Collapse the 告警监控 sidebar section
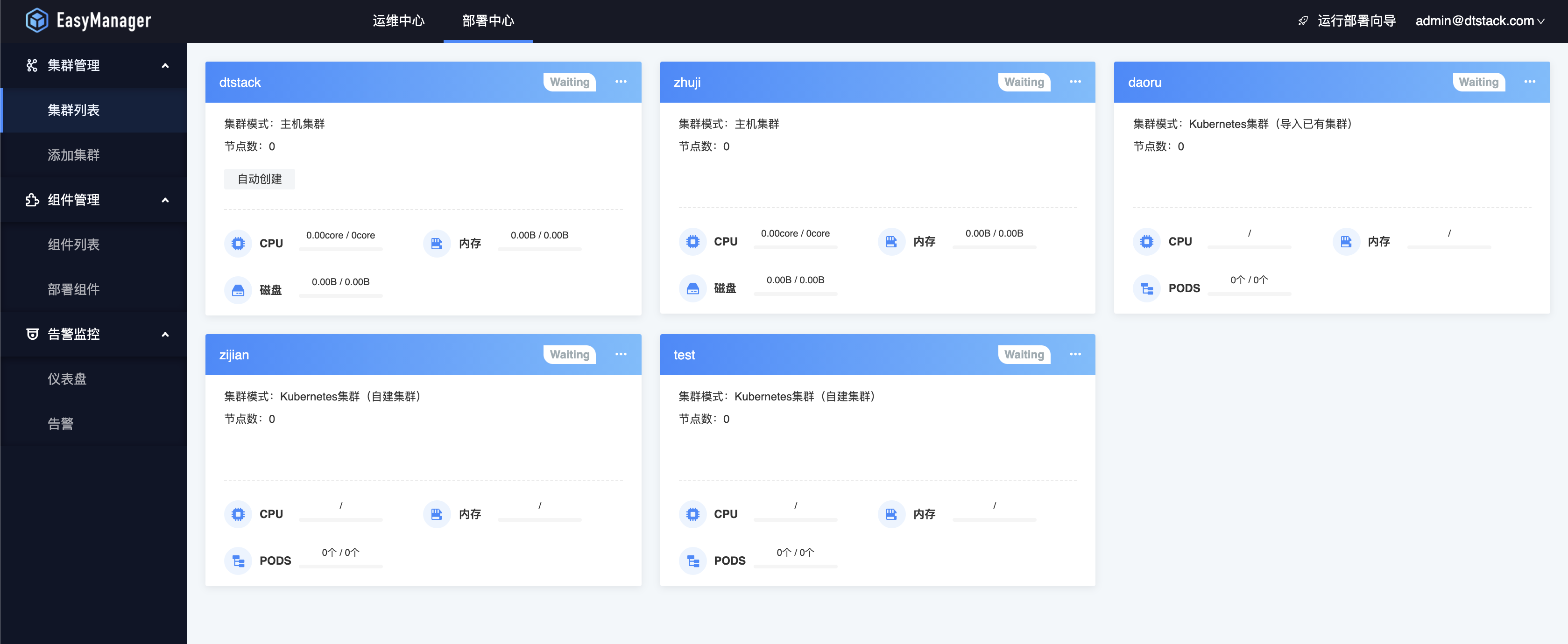This screenshot has height=644, width=1568. tap(165, 335)
